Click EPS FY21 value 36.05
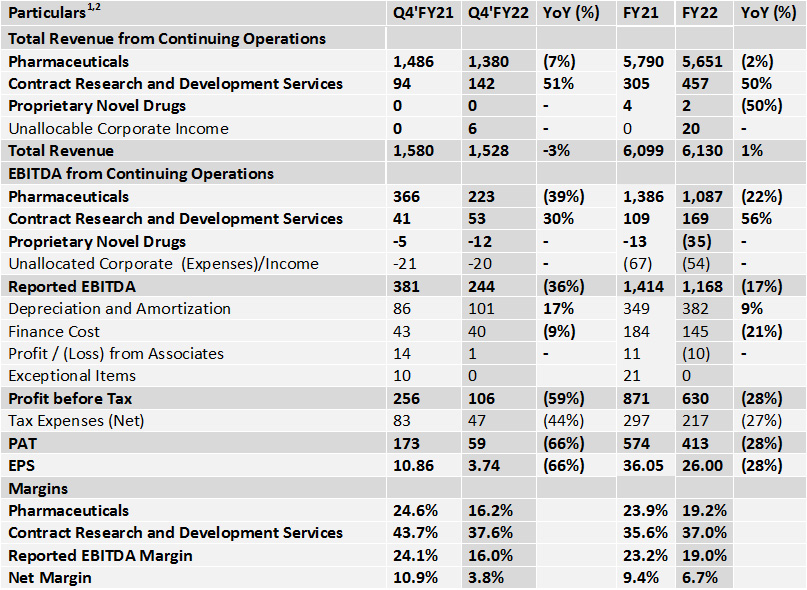 (643, 466)
